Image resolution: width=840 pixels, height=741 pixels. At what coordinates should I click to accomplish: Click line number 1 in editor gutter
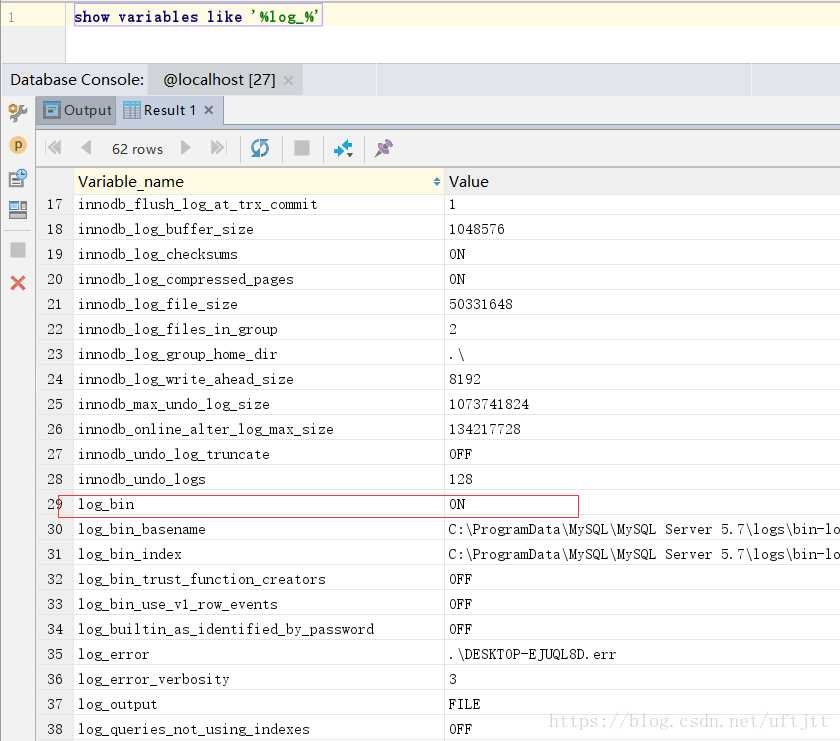tap(11, 17)
